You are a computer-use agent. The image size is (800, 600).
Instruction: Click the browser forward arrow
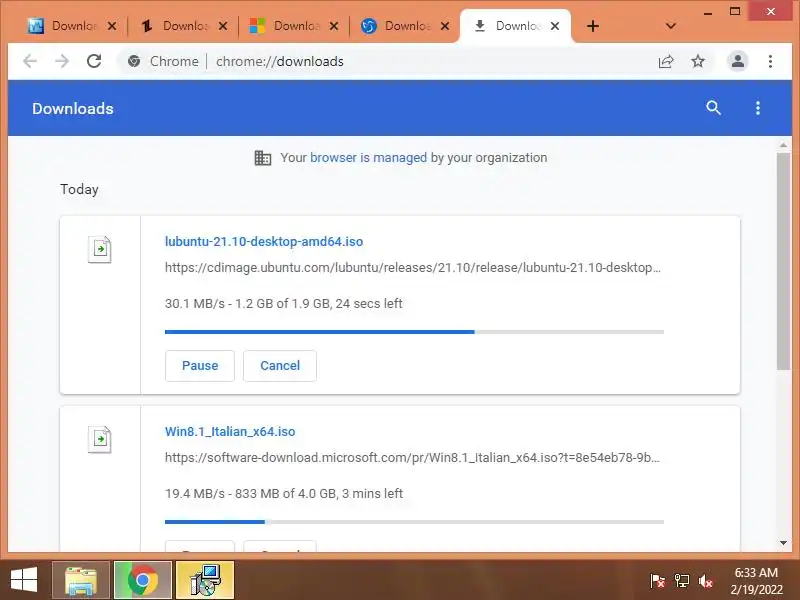62,61
